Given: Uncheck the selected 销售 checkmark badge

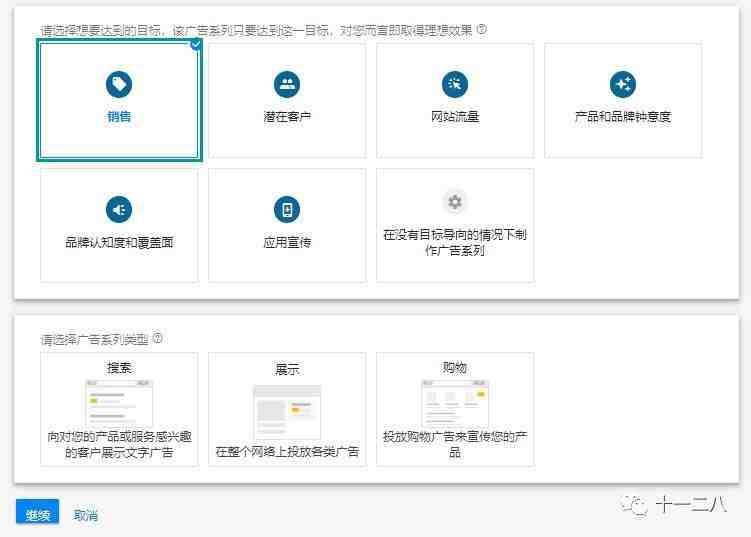Looking at the screenshot, I should [196, 44].
